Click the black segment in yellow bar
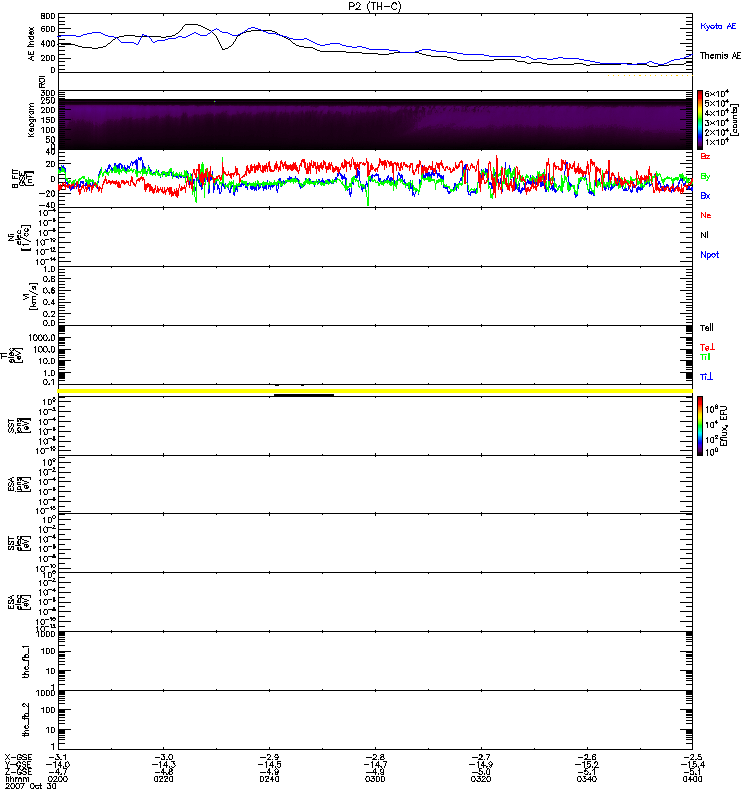Screen dimensions: 750x800 [x=303, y=394]
